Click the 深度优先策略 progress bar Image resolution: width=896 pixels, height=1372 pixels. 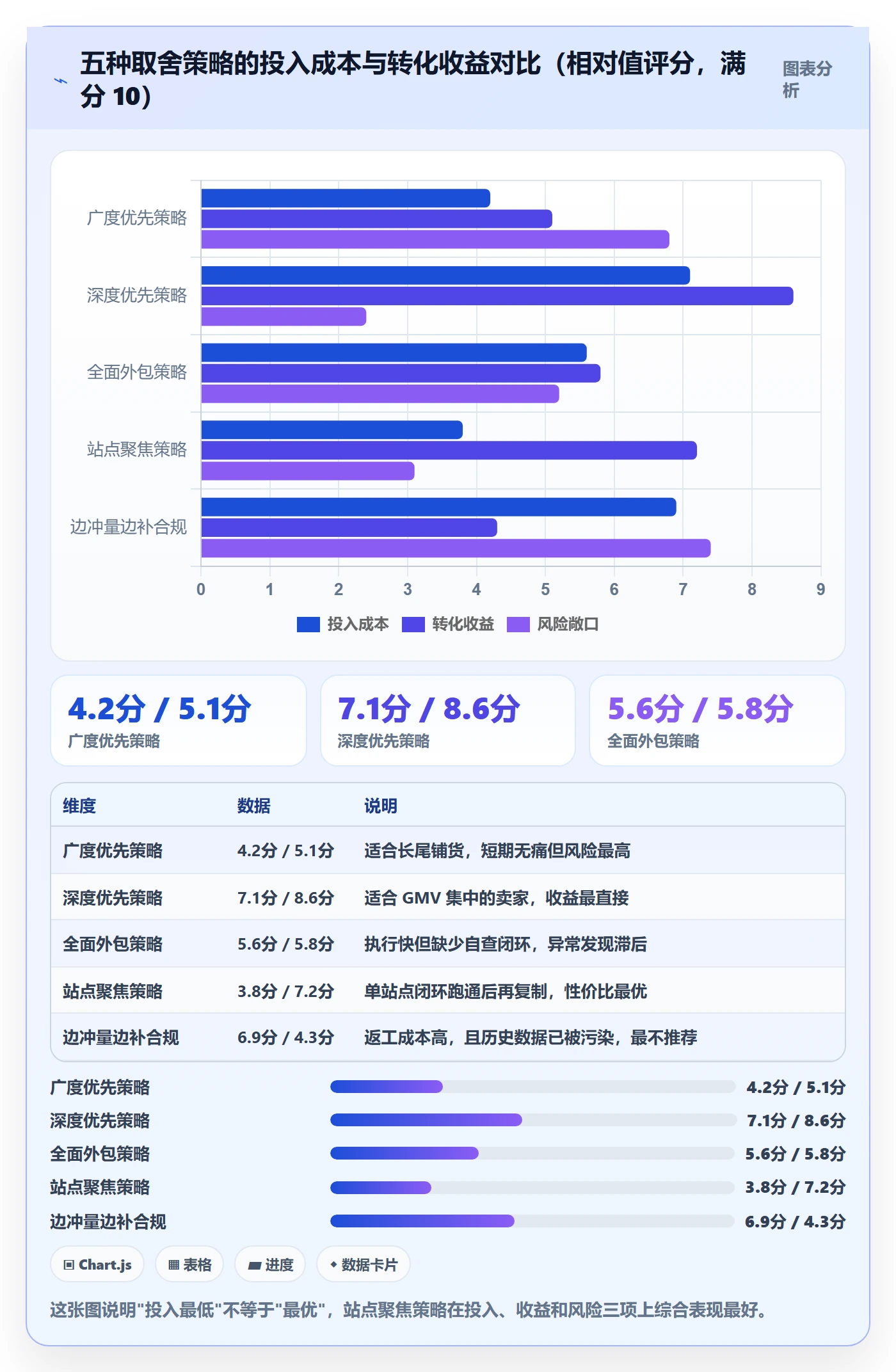532,1120
